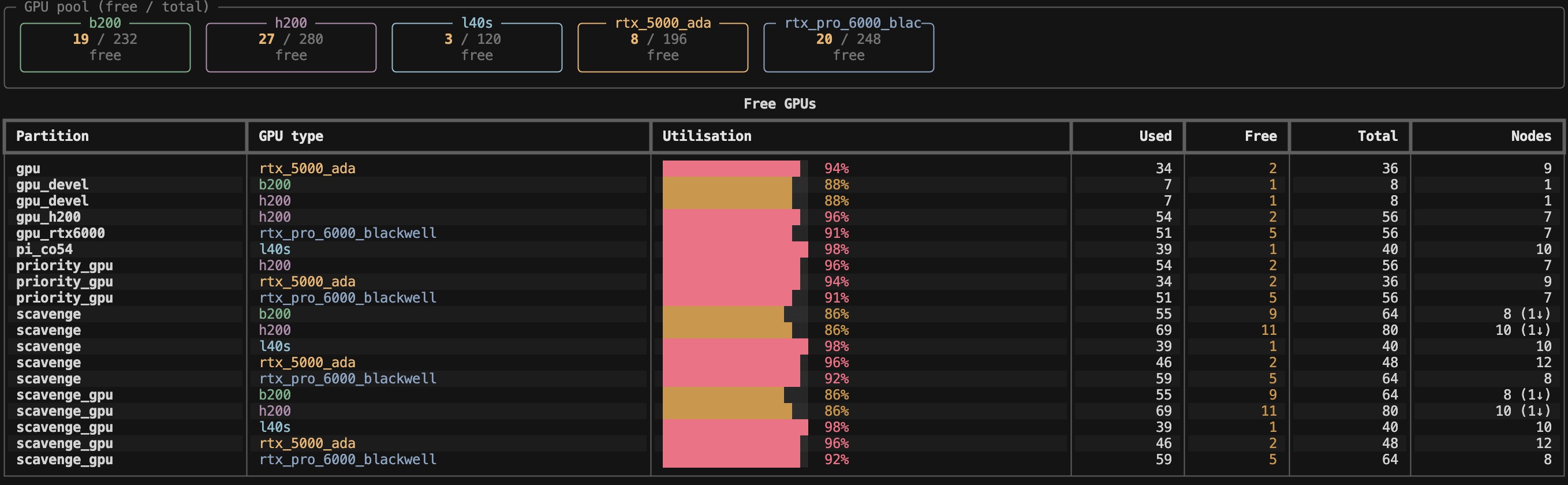Click the '19' free count in b200 card
Image resolution: width=1568 pixels, height=485 pixels.
[81, 40]
